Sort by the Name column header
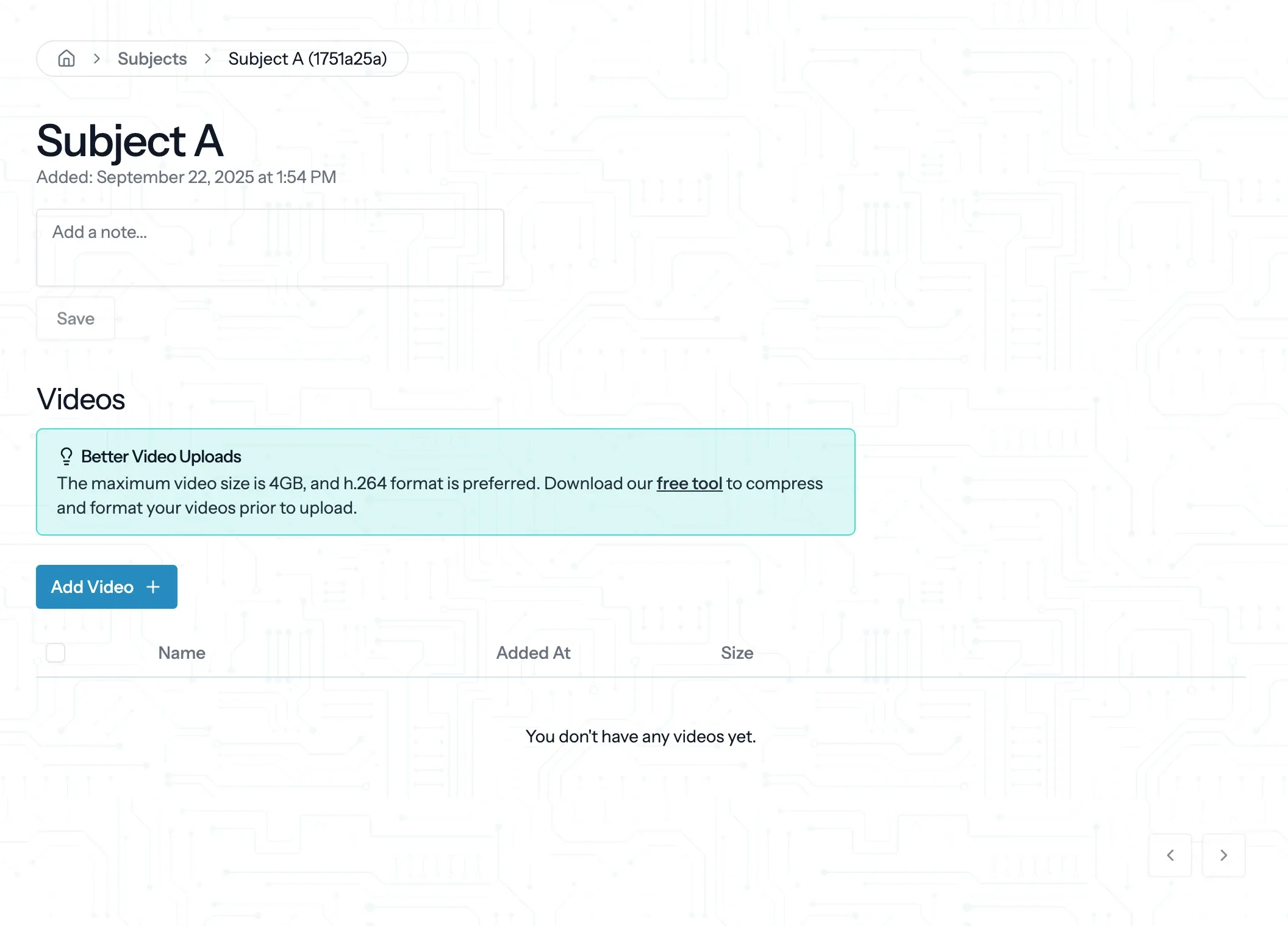1288x926 pixels. 182,653
